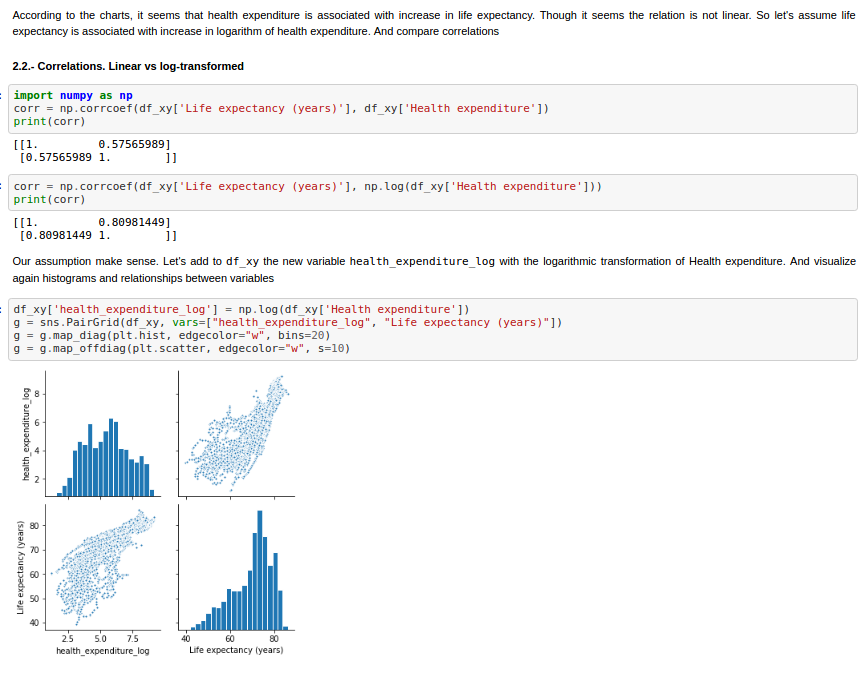This screenshot has height=673, width=868.
Task: Click print(corr) in the import numpy cell
Action: [50, 121]
